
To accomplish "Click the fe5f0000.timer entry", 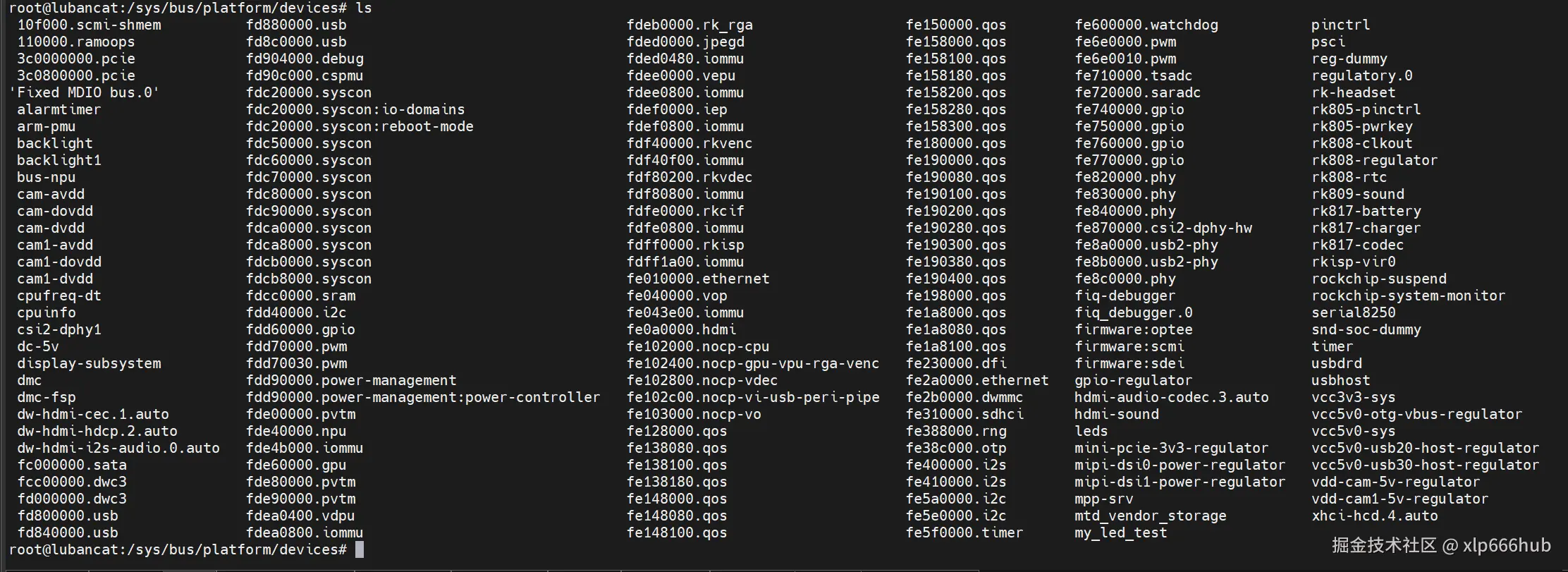I will coord(964,533).
